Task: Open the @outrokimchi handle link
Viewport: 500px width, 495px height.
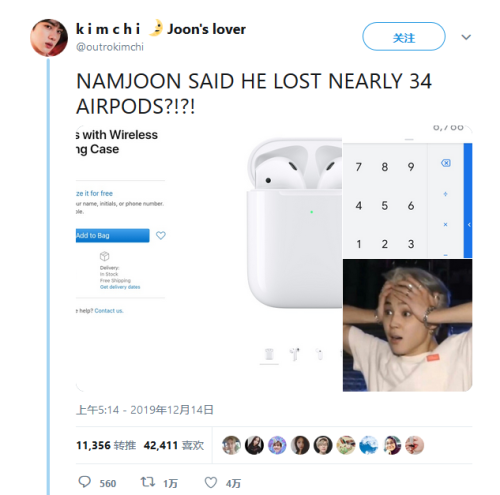Action: pyautogui.click(x=110, y=47)
